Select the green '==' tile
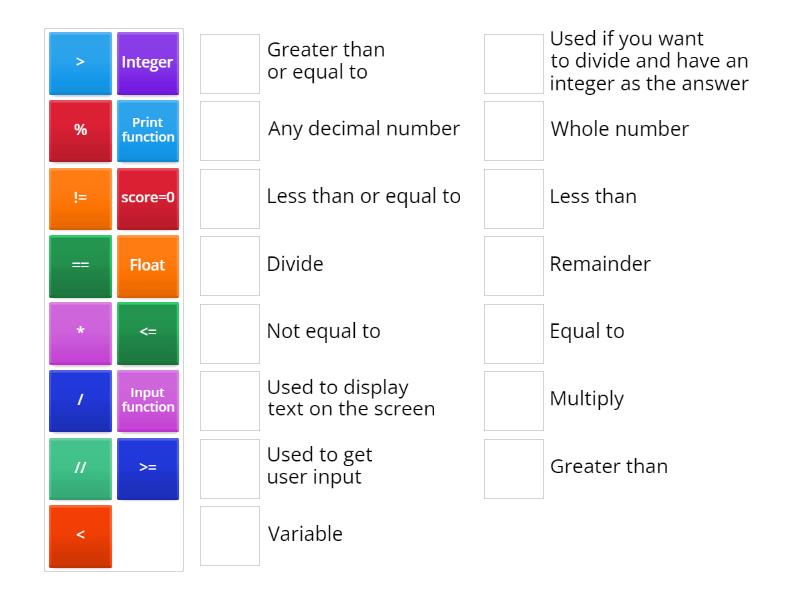 coord(80,266)
